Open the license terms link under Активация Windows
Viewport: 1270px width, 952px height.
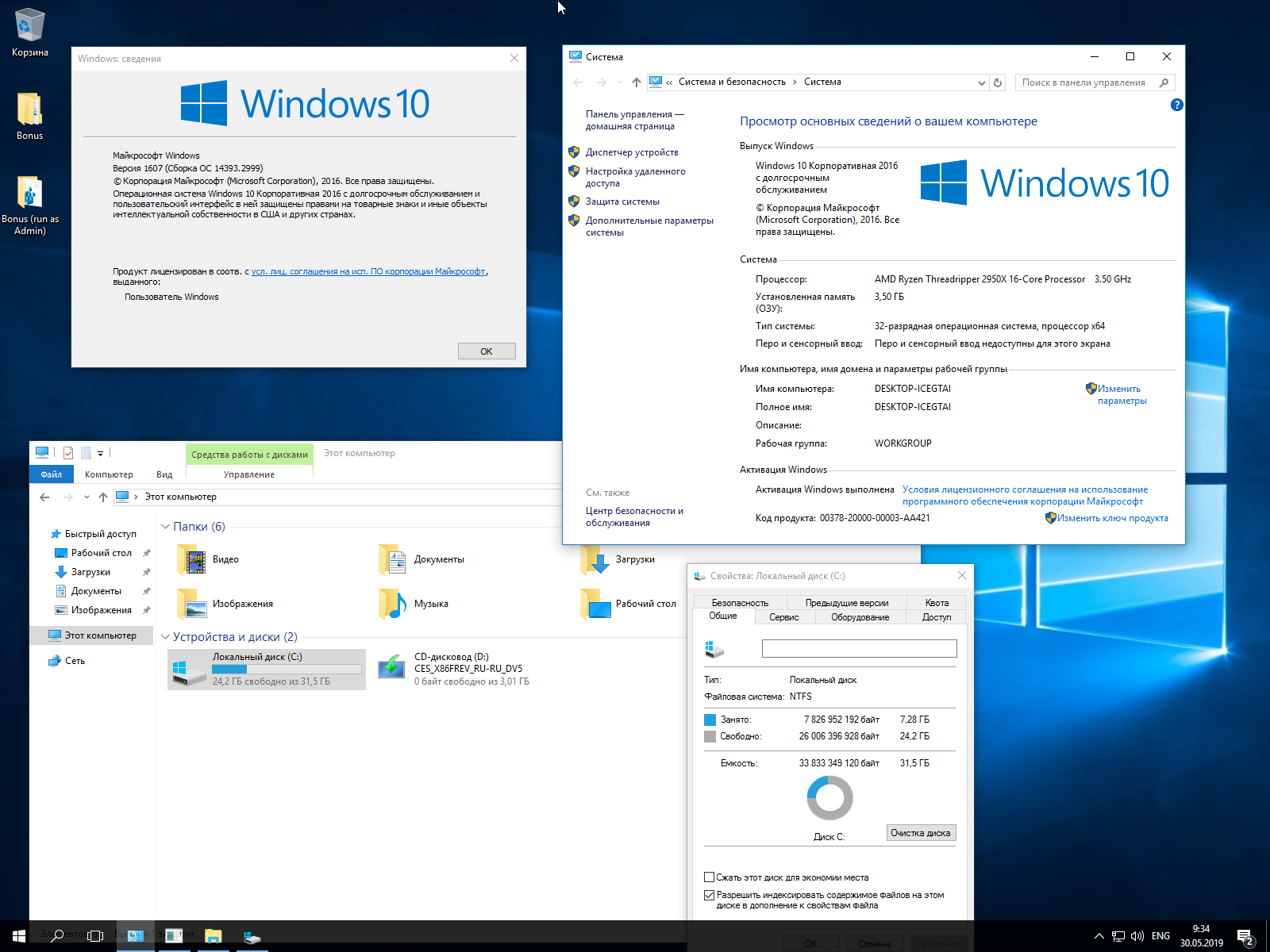(x=1025, y=495)
